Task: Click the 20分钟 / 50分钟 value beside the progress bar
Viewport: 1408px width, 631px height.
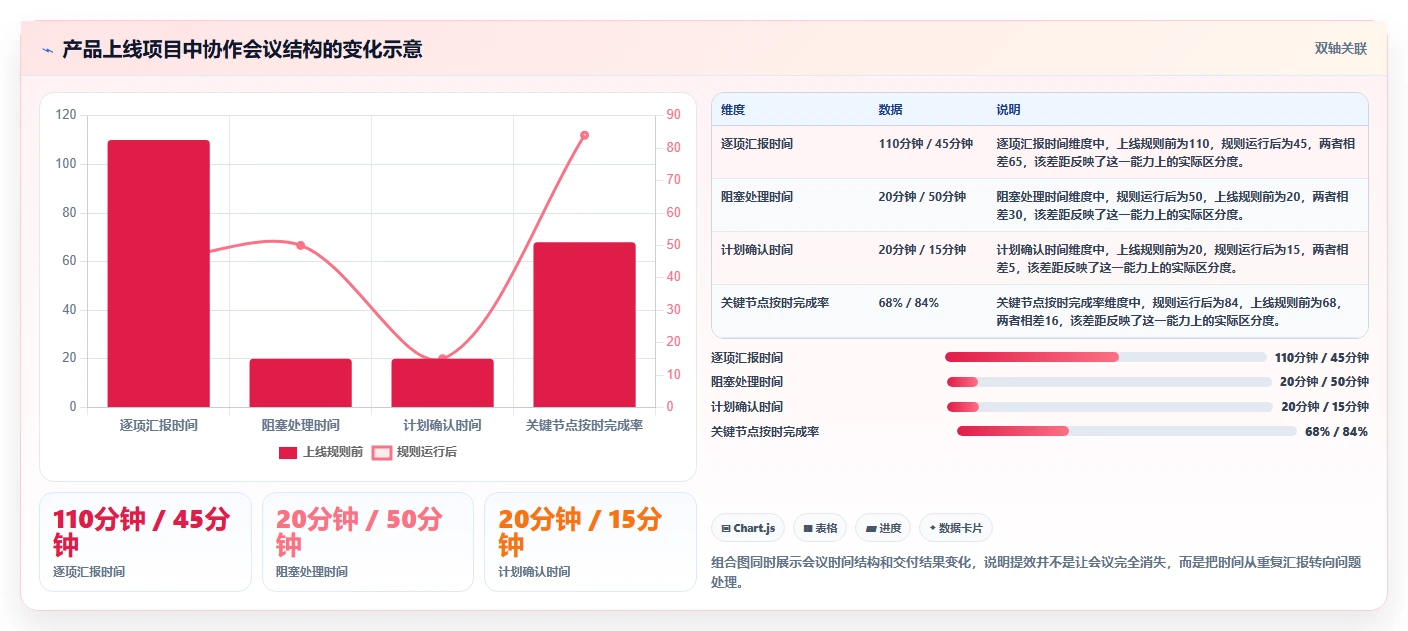Action: [1324, 382]
